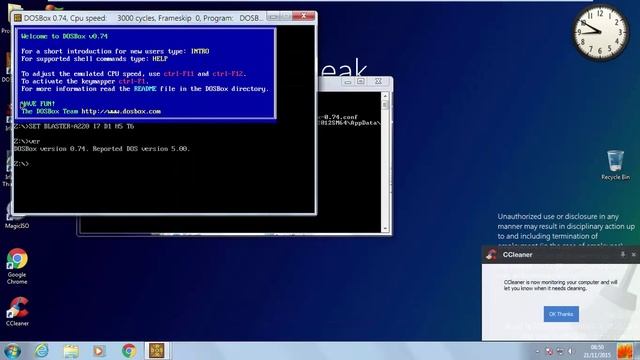
Task: Click 'ctrl-F12' in the welcome banner
Action: (227, 74)
